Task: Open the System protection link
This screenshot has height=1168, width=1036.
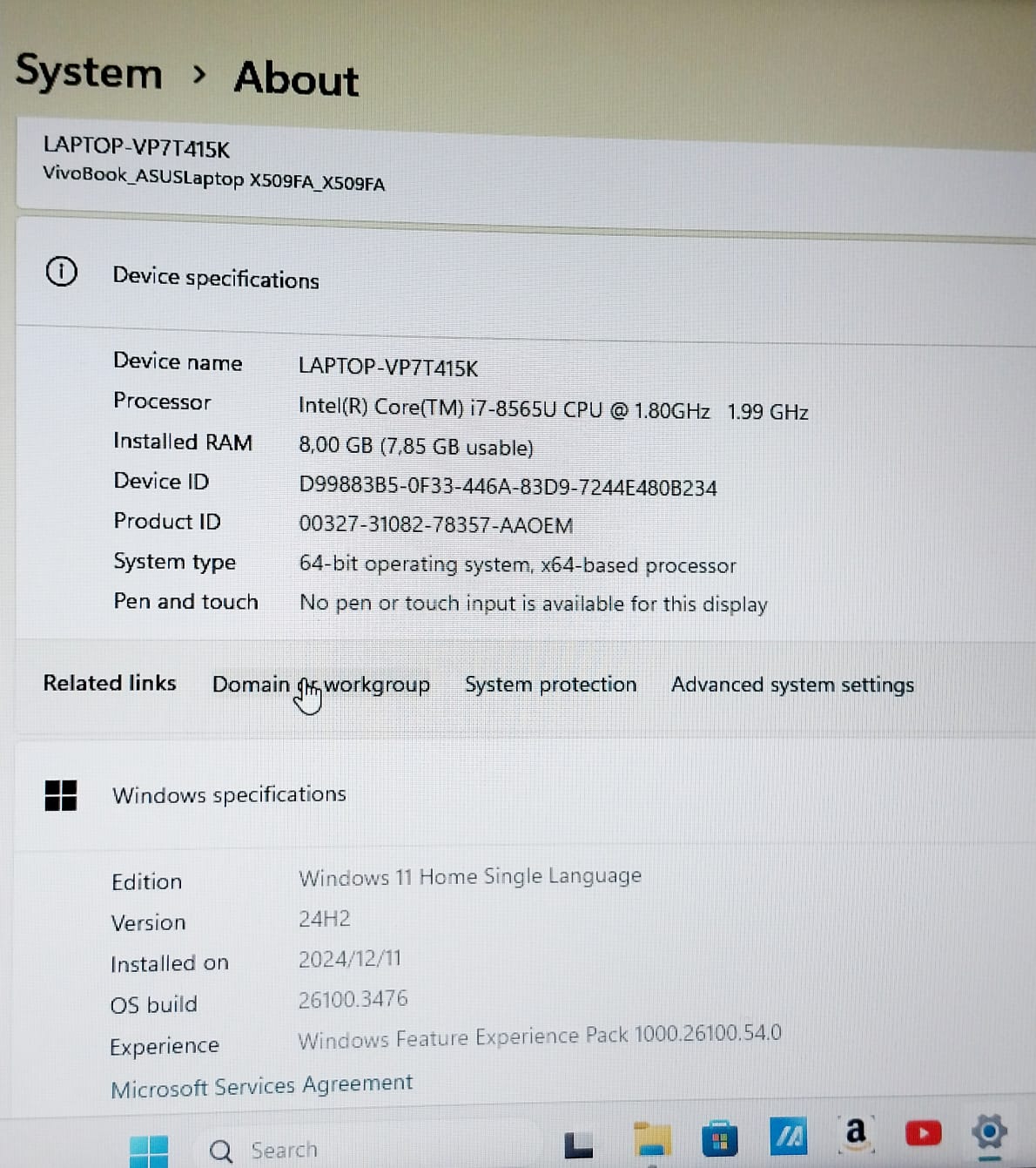Action: click(x=550, y=685)
